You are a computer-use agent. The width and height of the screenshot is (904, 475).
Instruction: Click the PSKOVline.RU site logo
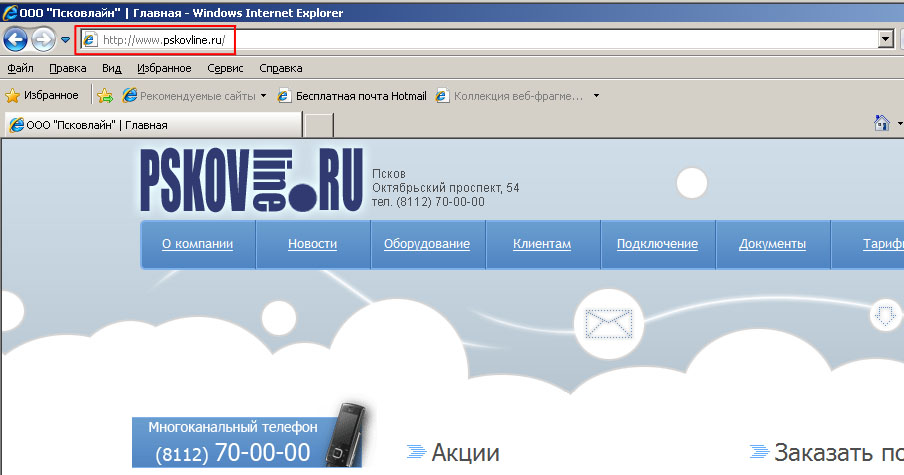(x=252, y=180)
